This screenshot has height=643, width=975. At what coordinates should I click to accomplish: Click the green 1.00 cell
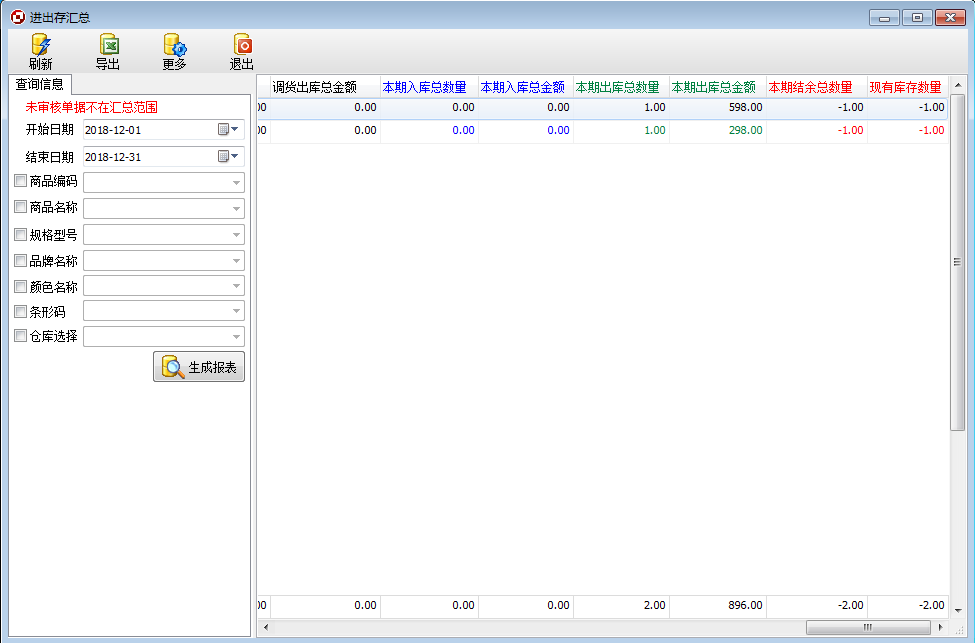point(621,130)
